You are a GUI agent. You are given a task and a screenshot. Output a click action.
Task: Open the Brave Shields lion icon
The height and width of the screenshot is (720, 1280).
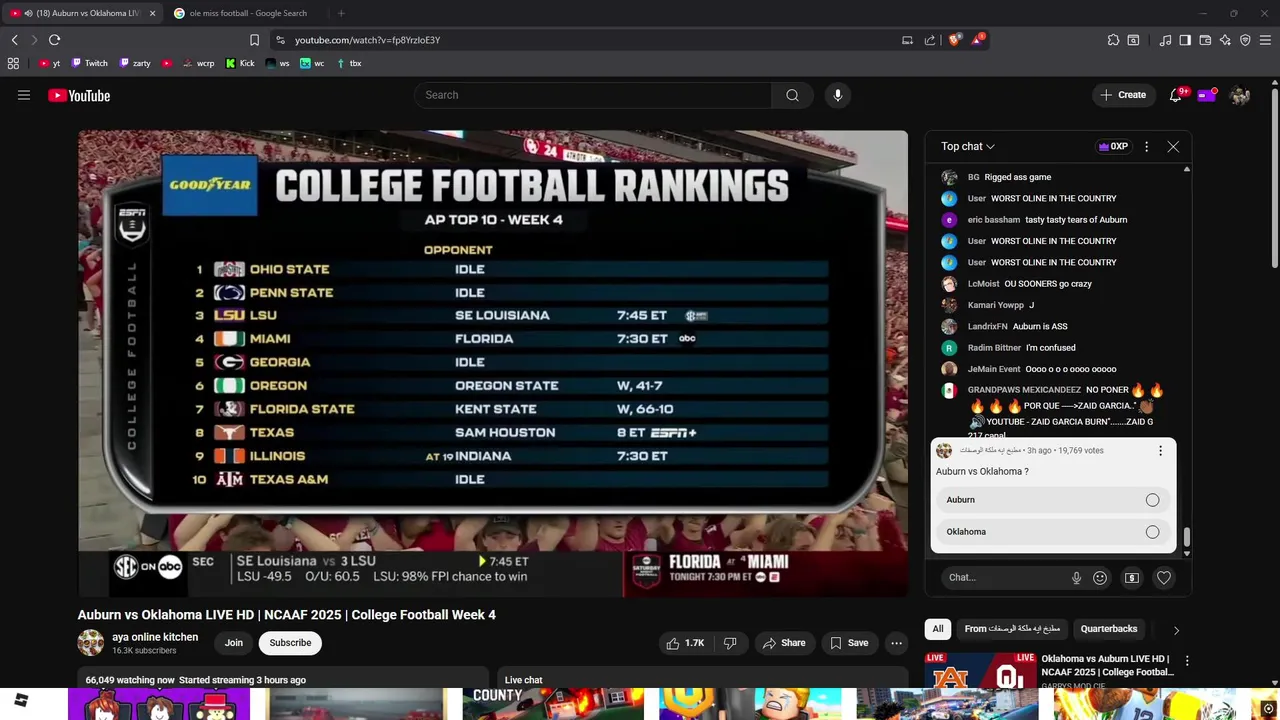coord(954,40)
